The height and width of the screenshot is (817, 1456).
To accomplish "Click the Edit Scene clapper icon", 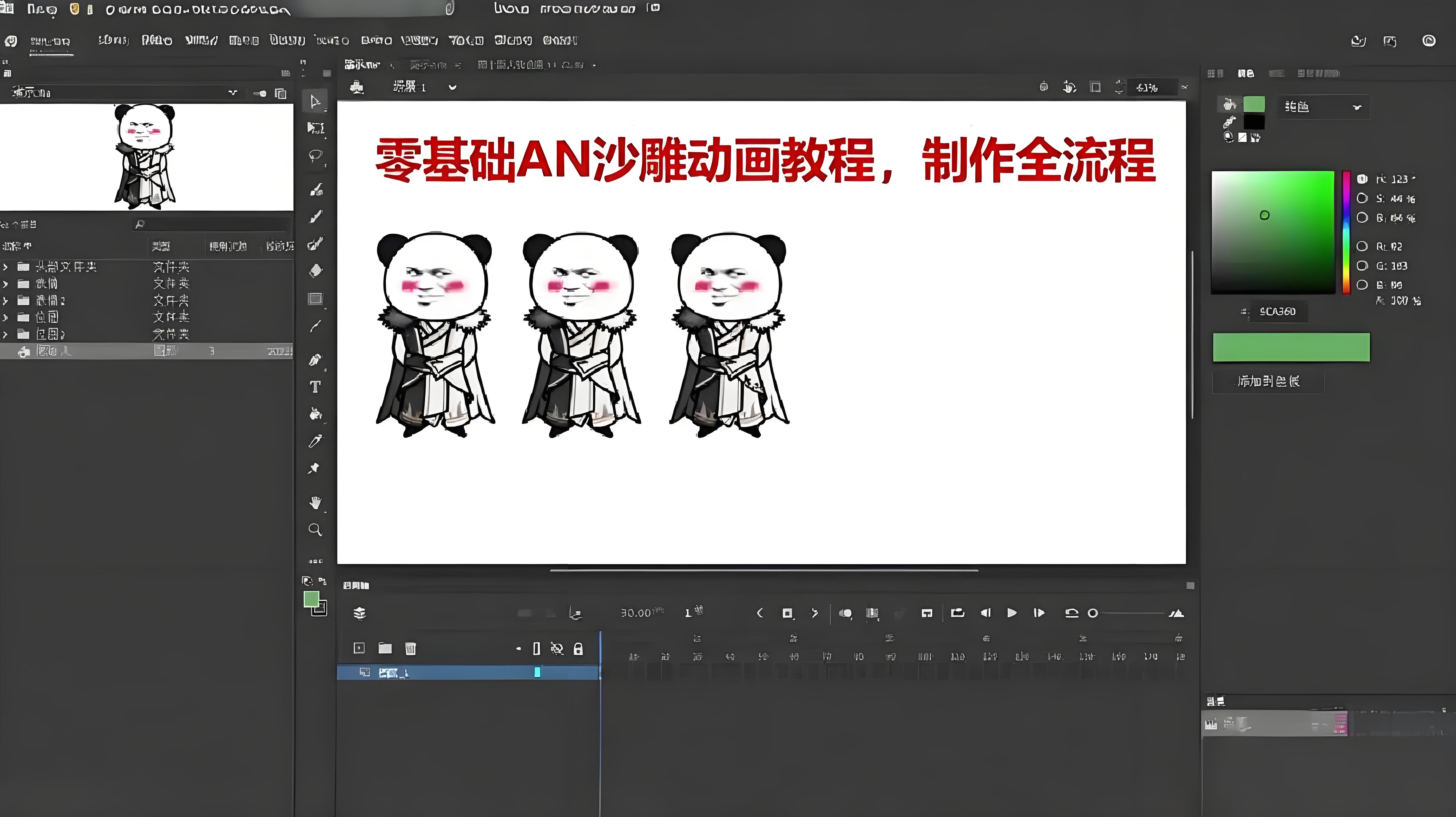I will click(x=357, y=87).
